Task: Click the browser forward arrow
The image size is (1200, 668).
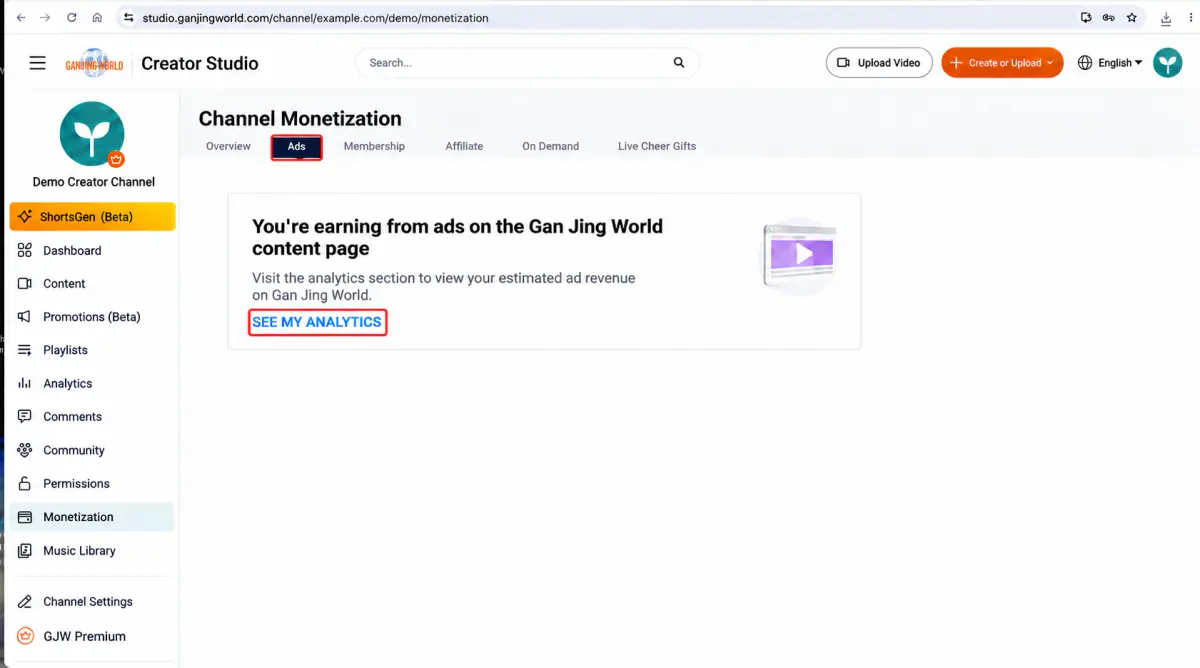Action: pyautogui.click(x=46, y=18)
